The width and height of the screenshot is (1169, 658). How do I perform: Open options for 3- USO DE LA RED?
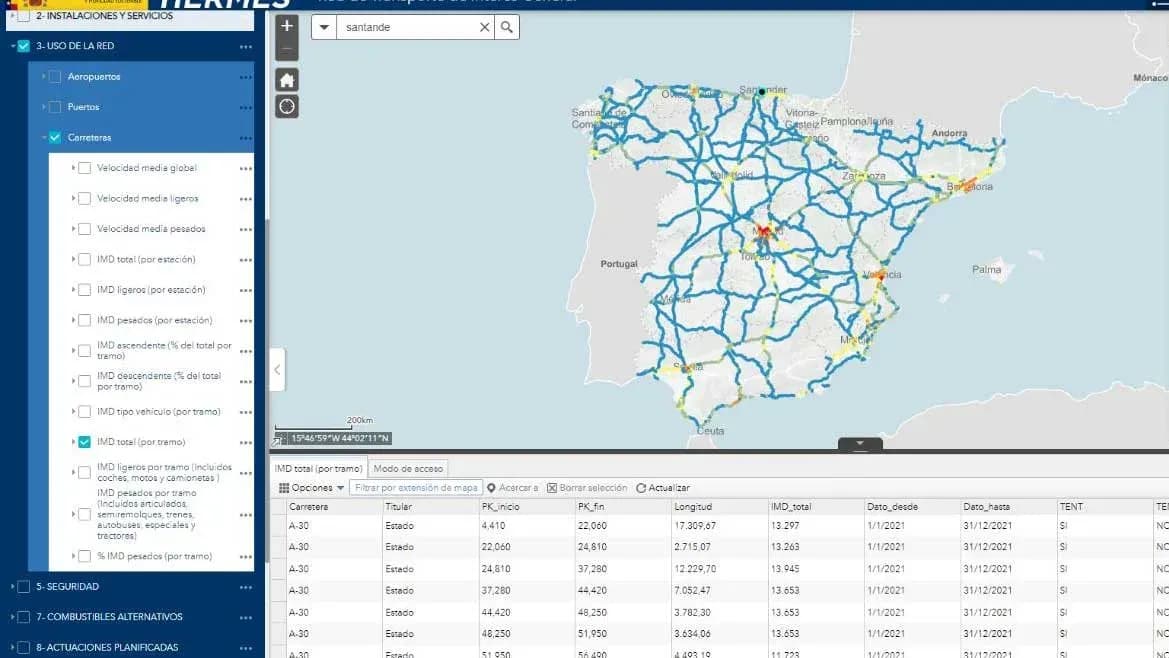click(245, 47)
